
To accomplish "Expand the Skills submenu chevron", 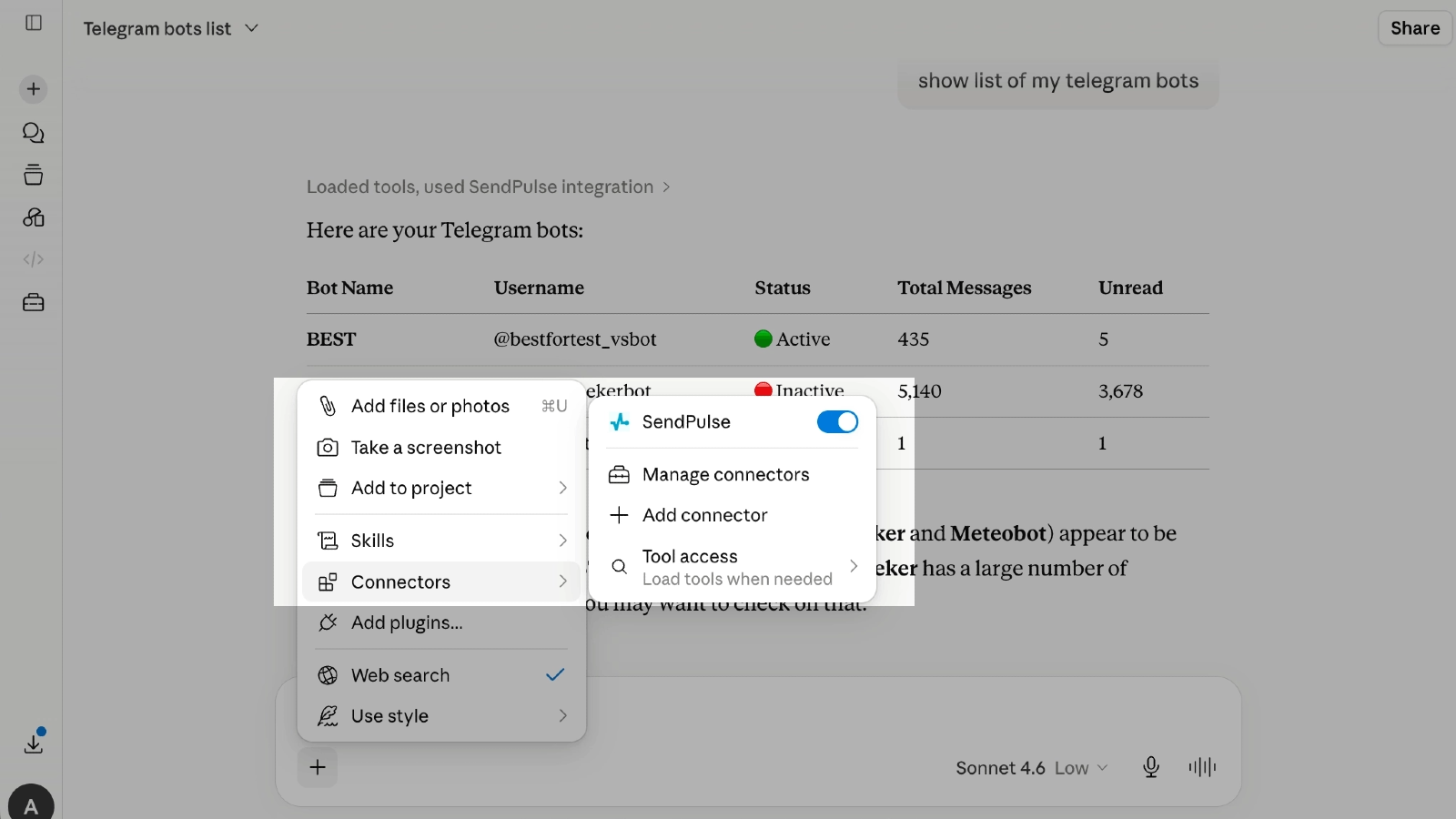I will [562, 541].
